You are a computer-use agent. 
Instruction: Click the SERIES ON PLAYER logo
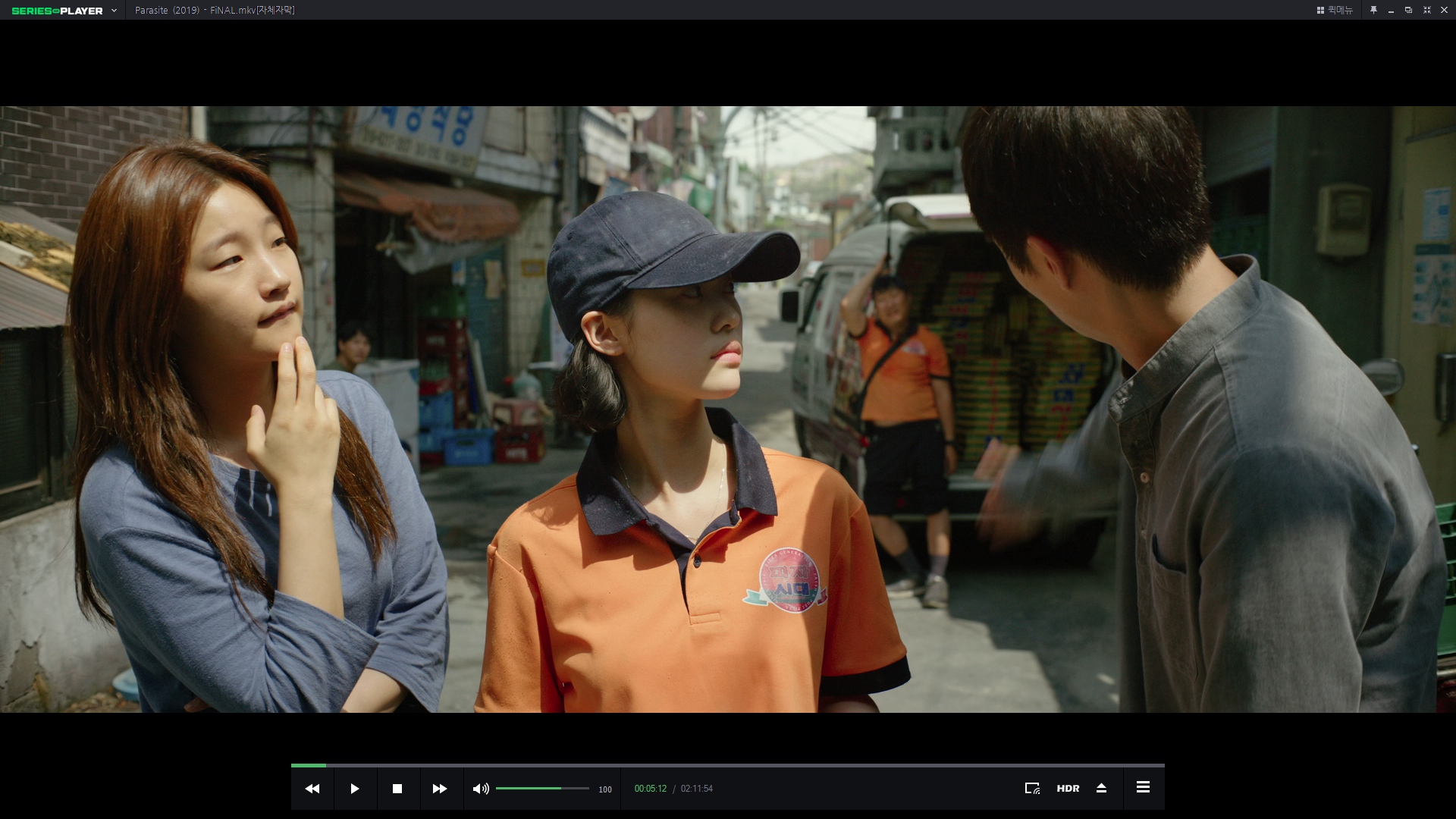57,11
